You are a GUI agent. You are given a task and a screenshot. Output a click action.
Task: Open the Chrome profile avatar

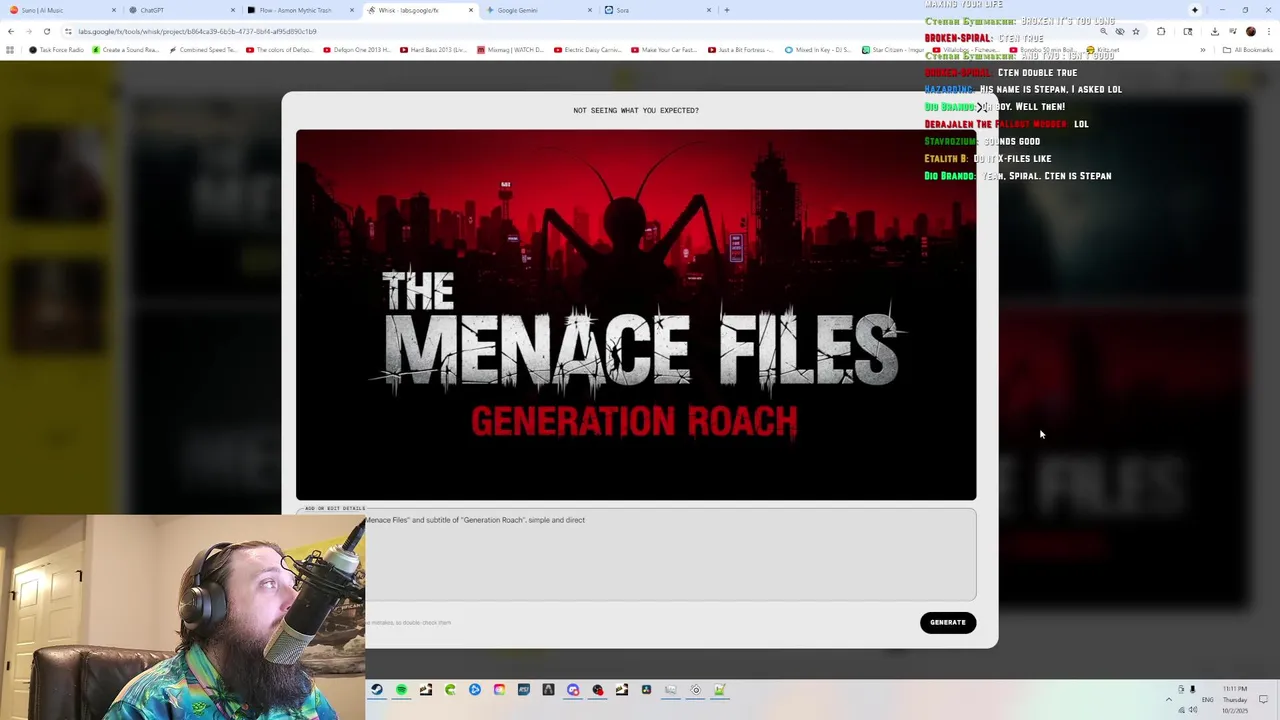(x=1250, y=31)
